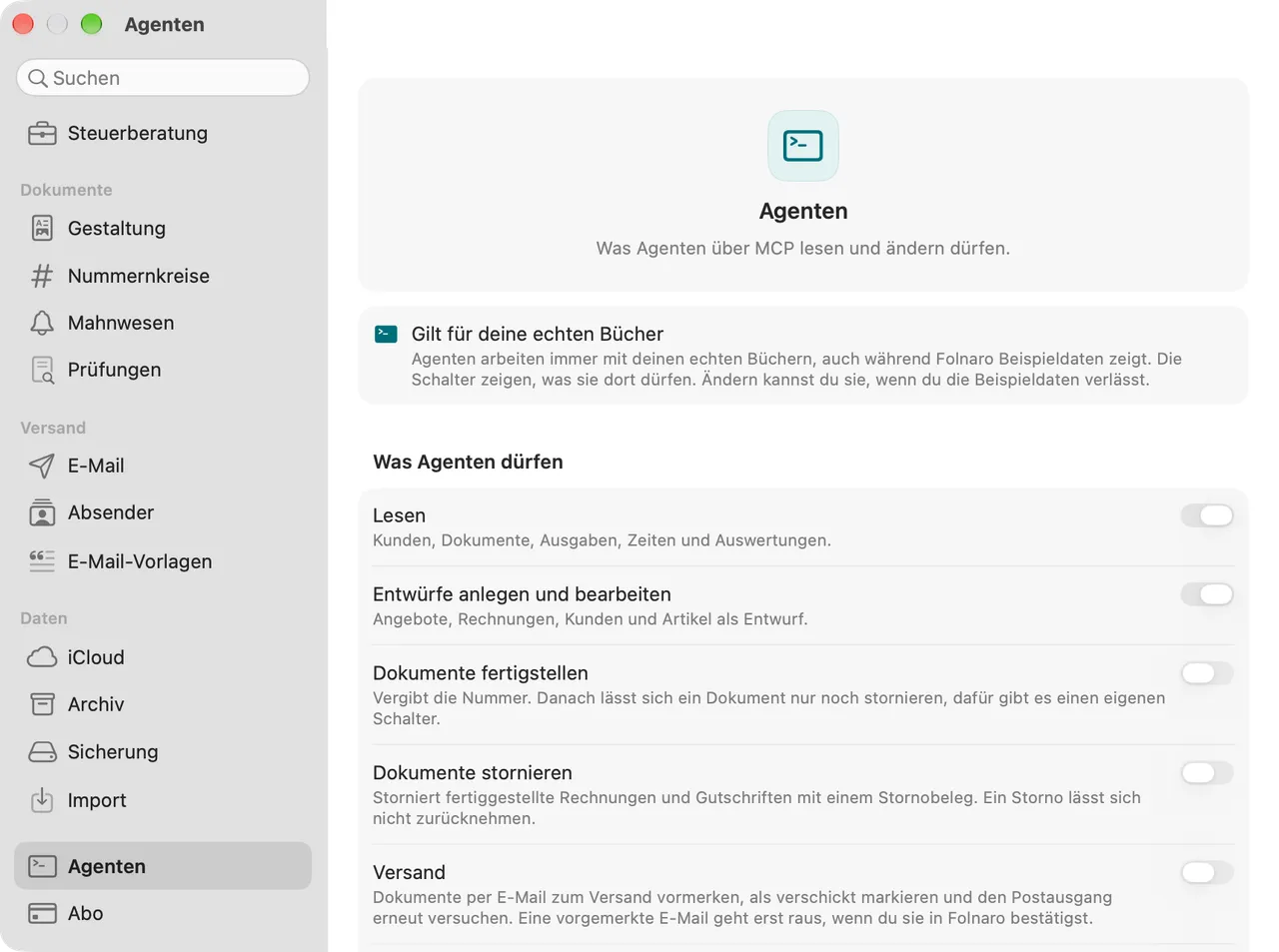Open the Abo sidebar entry
This screenshot has height=952, width=1279.
[163, 913]
